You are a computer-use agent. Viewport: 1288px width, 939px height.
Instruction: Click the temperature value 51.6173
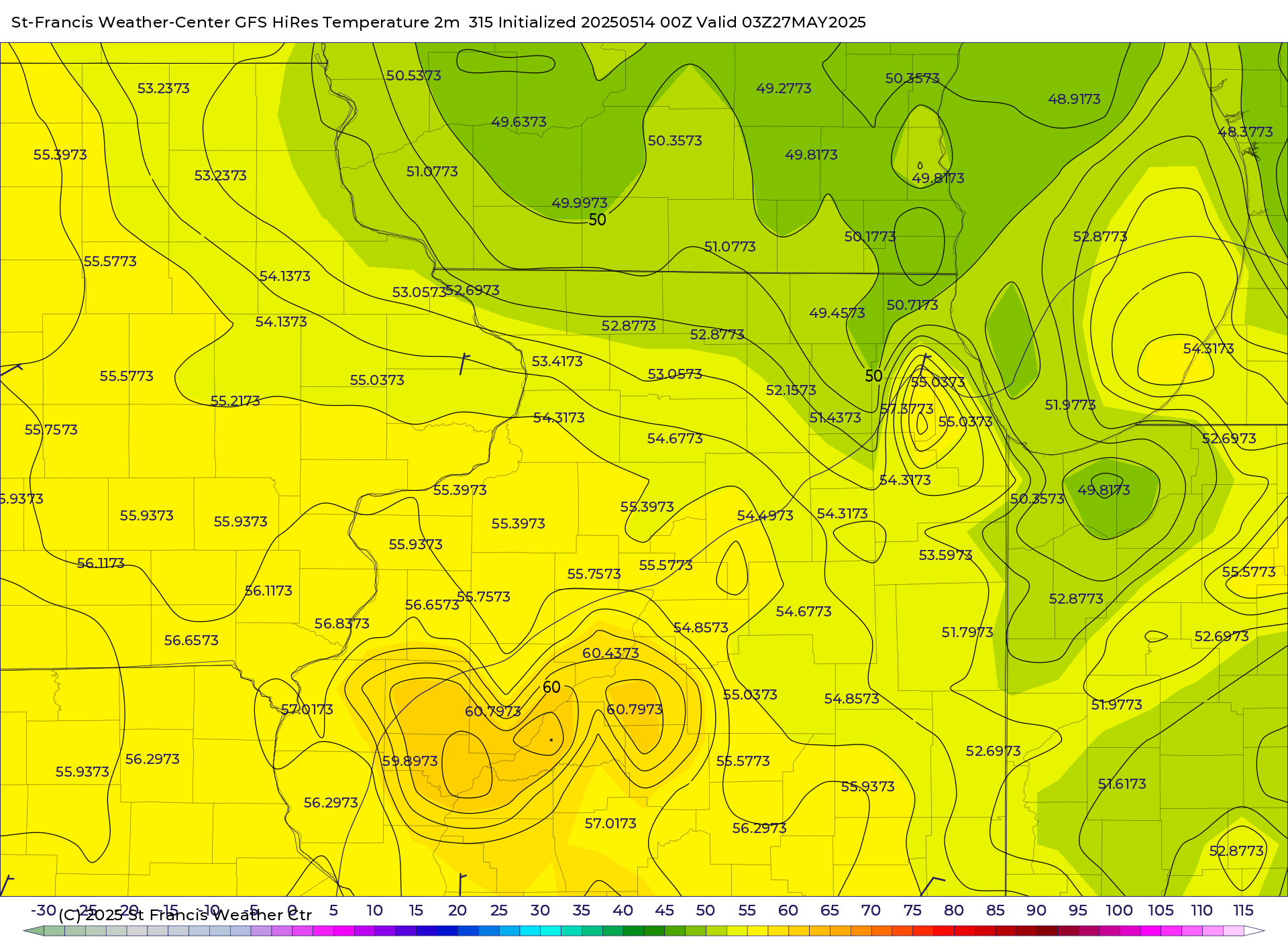click(1122, 784)
